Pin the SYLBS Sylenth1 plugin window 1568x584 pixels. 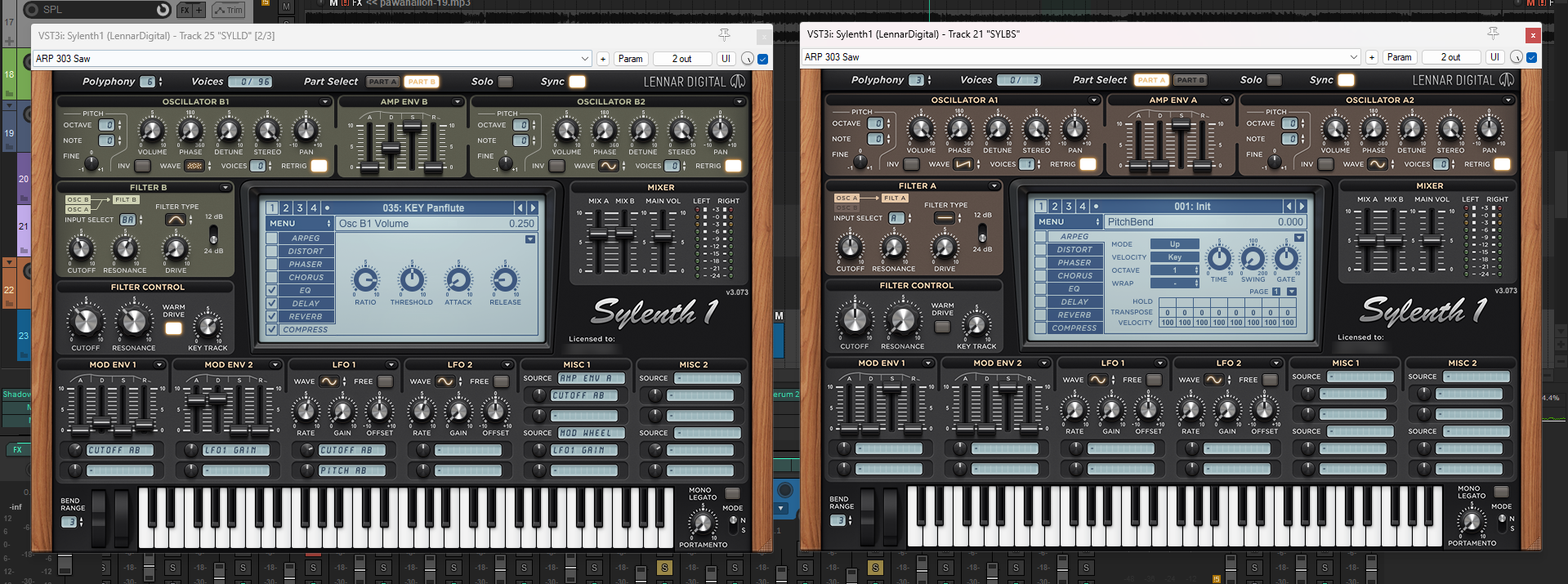pyautogui.click(x=1493, y=33)
